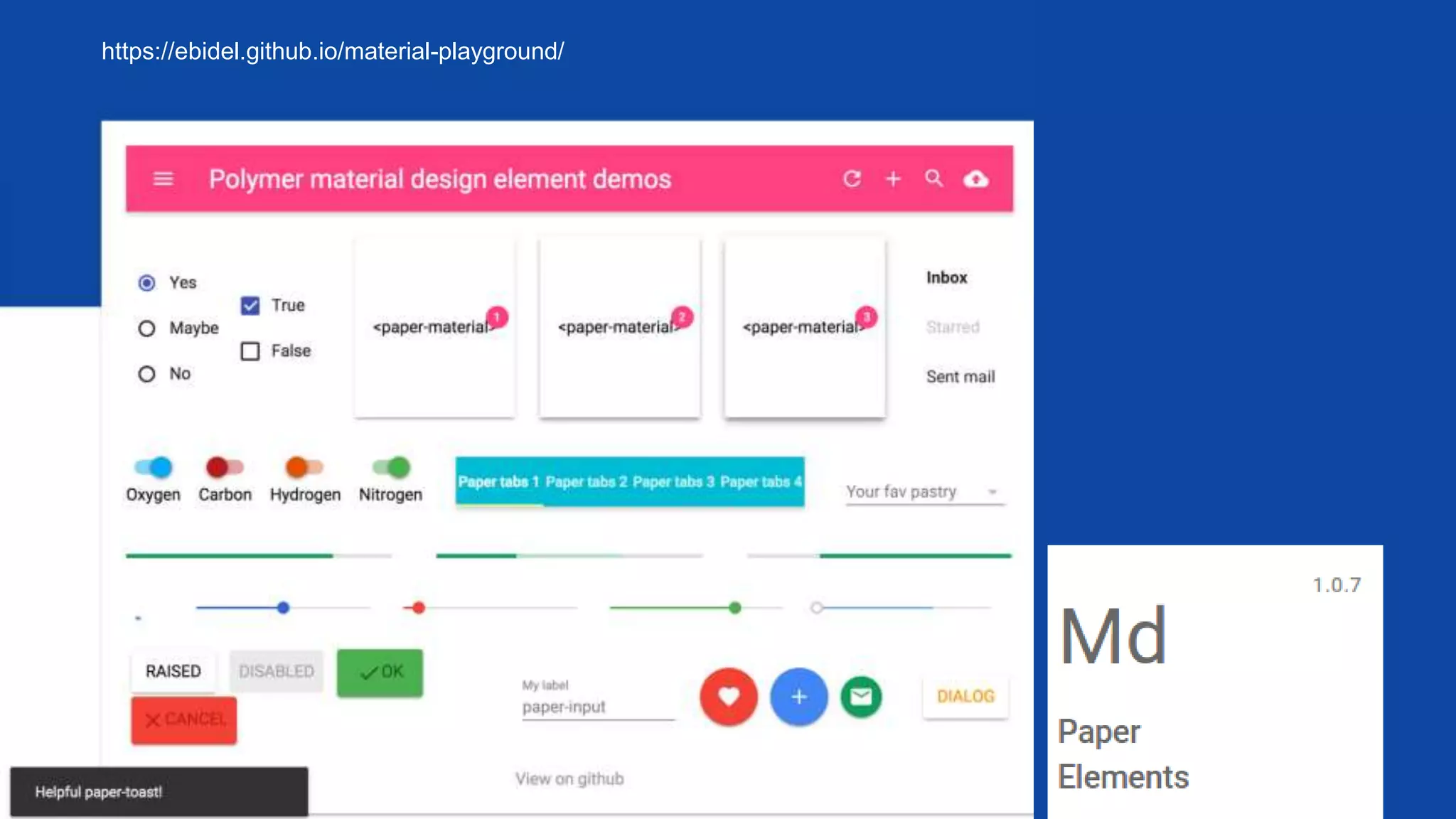This screenshot has width=1456, height=819.
Task: Click the third progress bar
Action: 879,556
